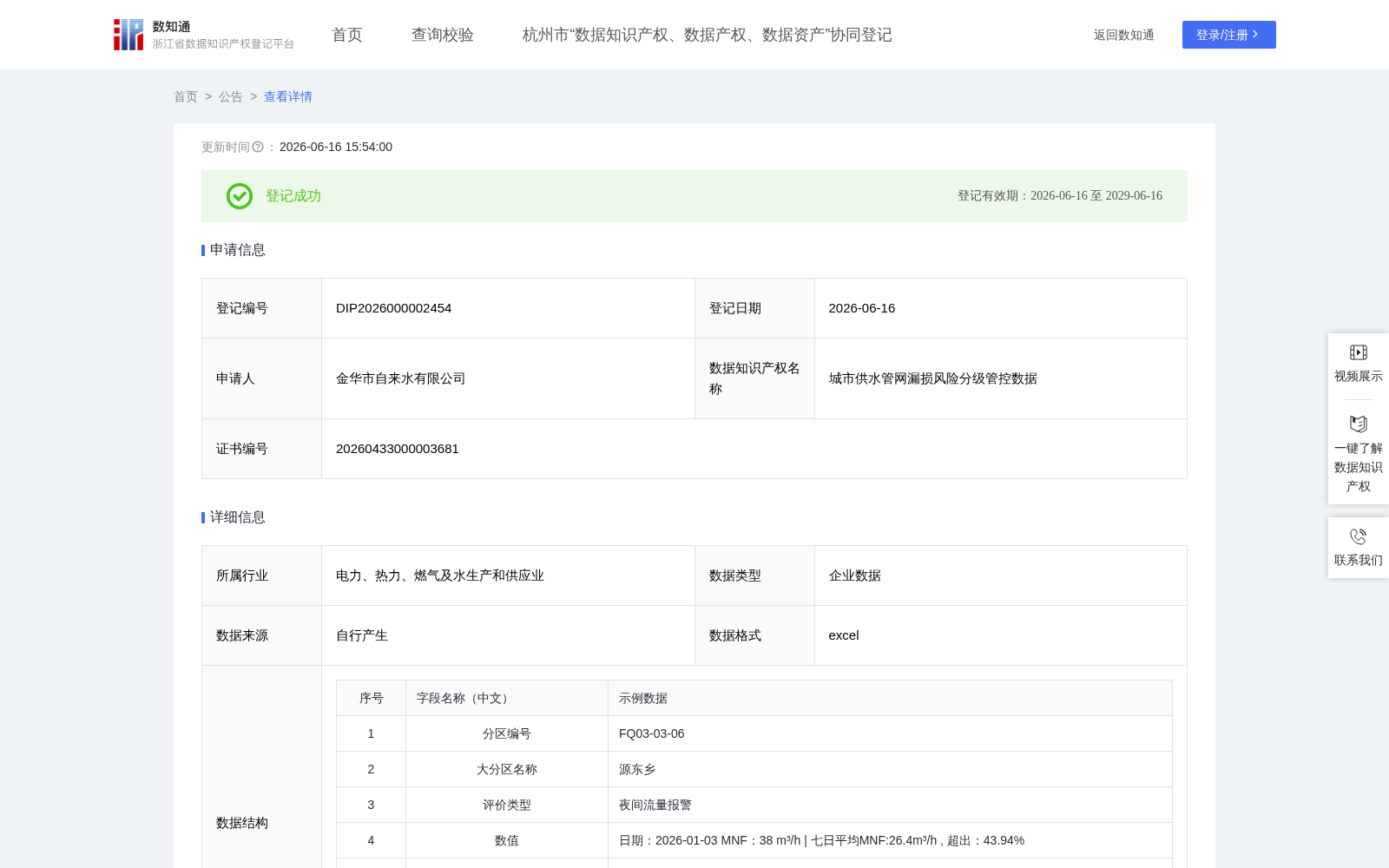The height and width of the screenshot is (868, 1389).
Task: Click the 城市供水管网漏损风险分级管控数据 name
Action: 933,378
